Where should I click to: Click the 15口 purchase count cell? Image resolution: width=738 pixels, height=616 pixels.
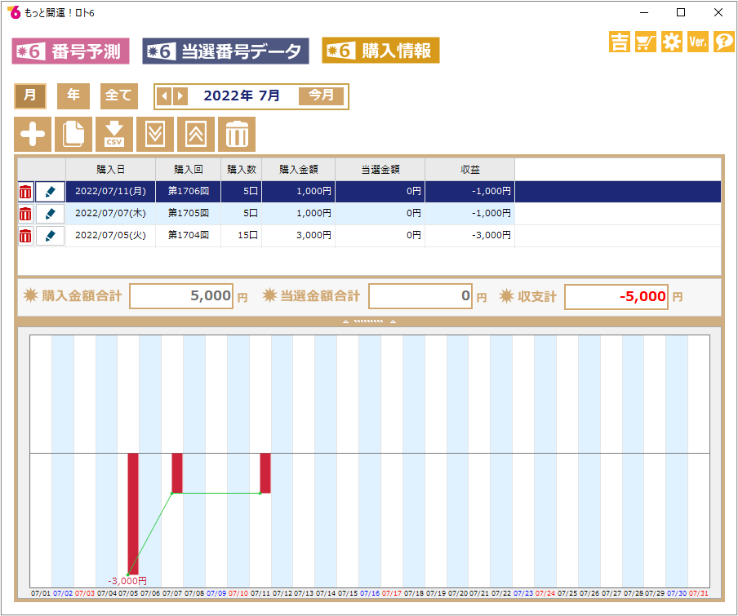(x=241, y=235)
